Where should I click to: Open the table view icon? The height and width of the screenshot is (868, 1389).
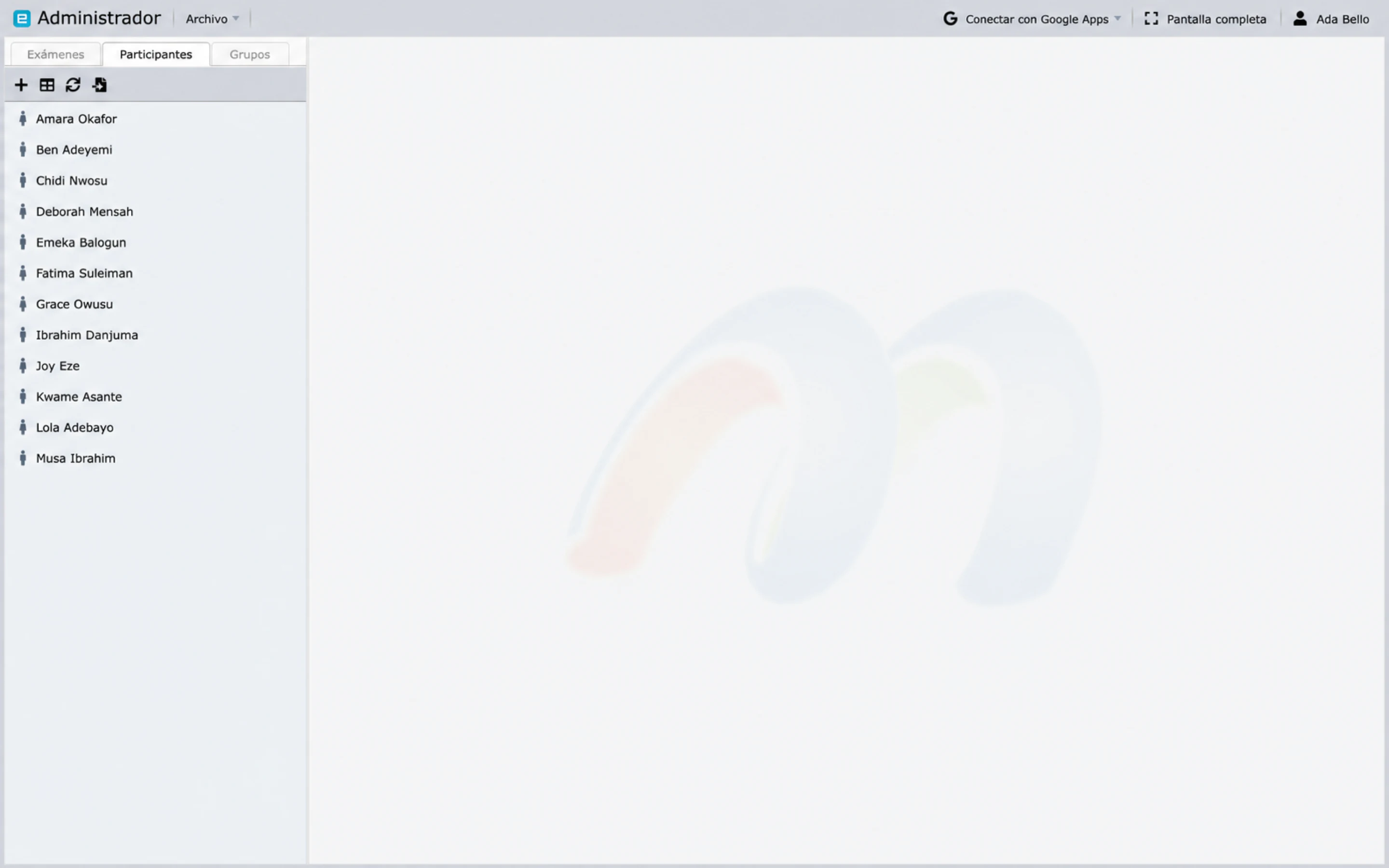click(47, 85)
